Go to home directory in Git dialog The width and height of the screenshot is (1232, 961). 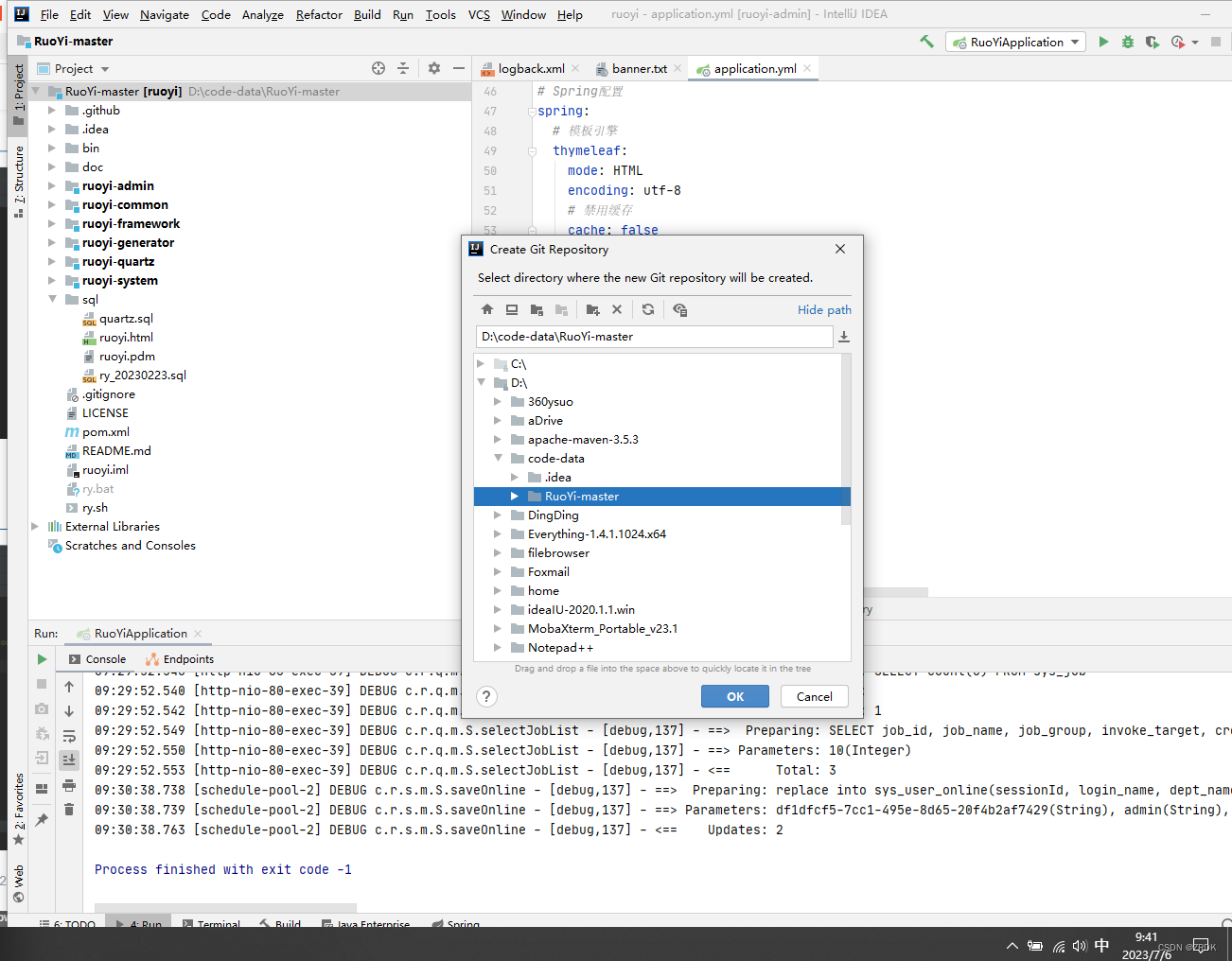pos(487,309)
